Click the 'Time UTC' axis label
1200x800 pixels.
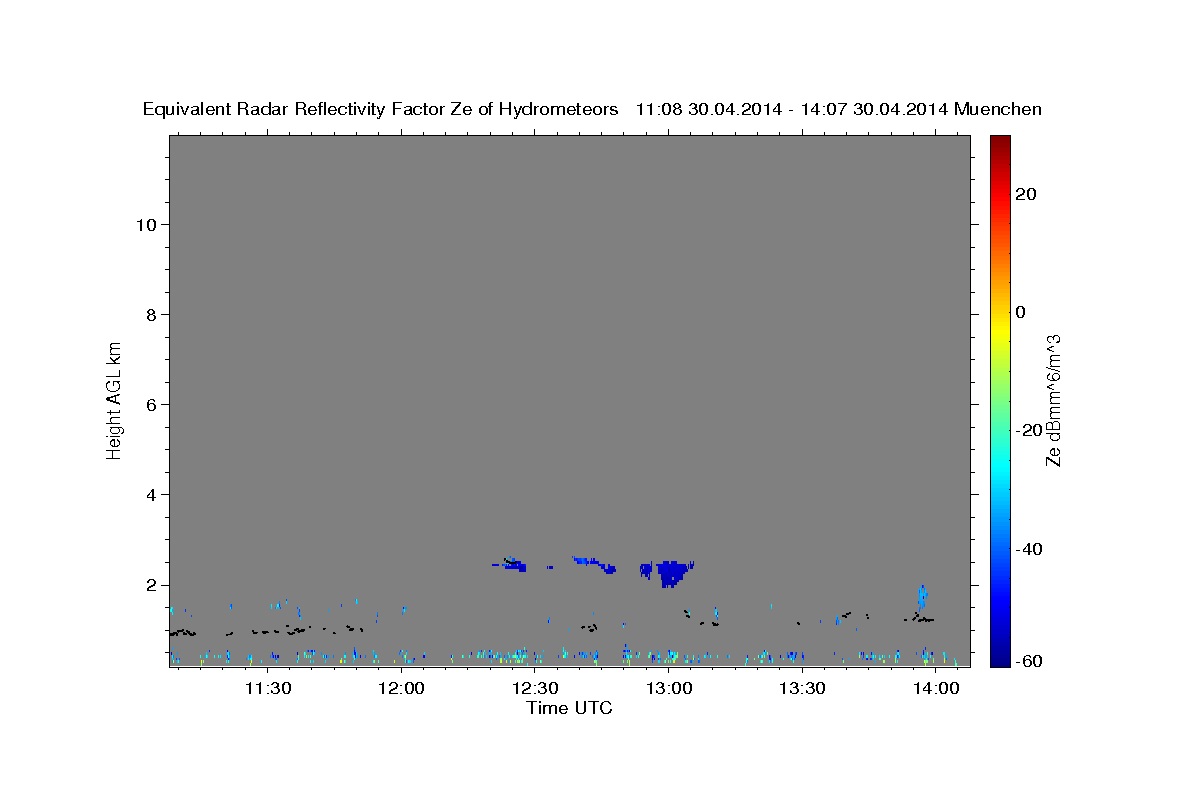569,708
